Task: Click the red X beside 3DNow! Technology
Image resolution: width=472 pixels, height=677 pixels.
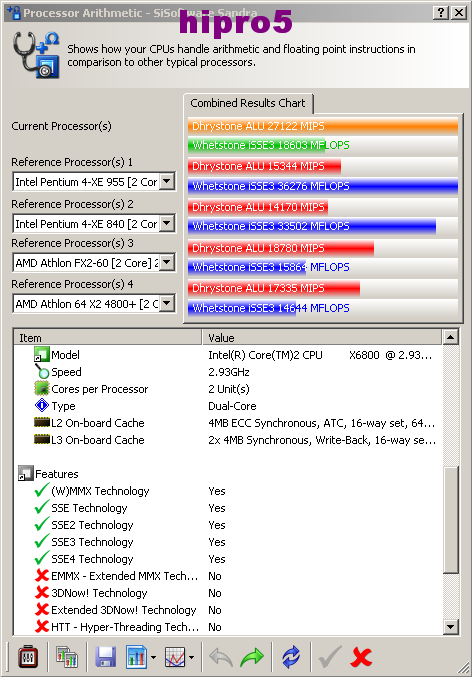Action: (x=42, y=592)
